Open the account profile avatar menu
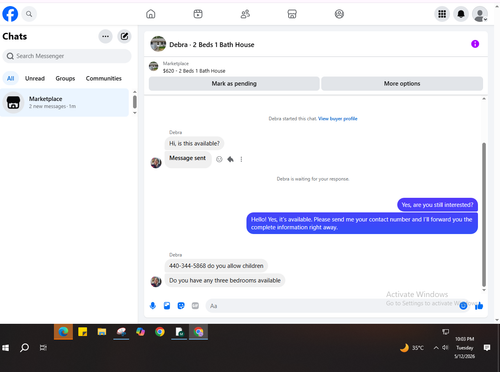The height and width of the screenshot is (372, 500). click(x=480, y=14)
